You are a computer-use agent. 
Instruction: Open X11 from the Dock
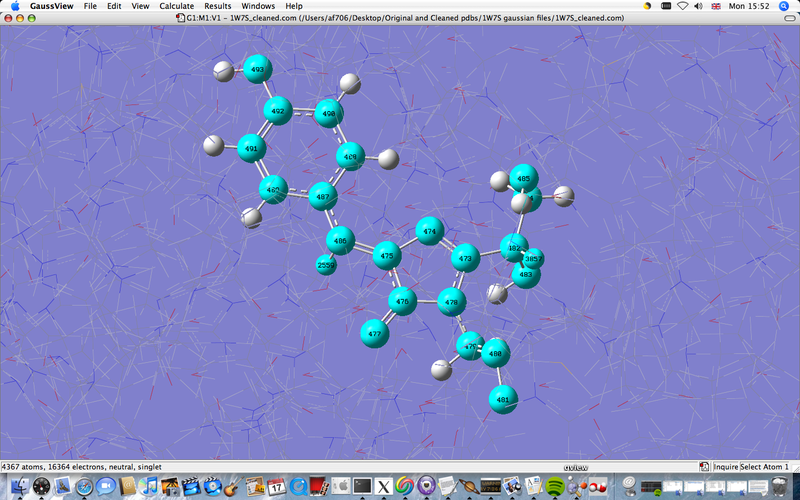coord(384,486)
